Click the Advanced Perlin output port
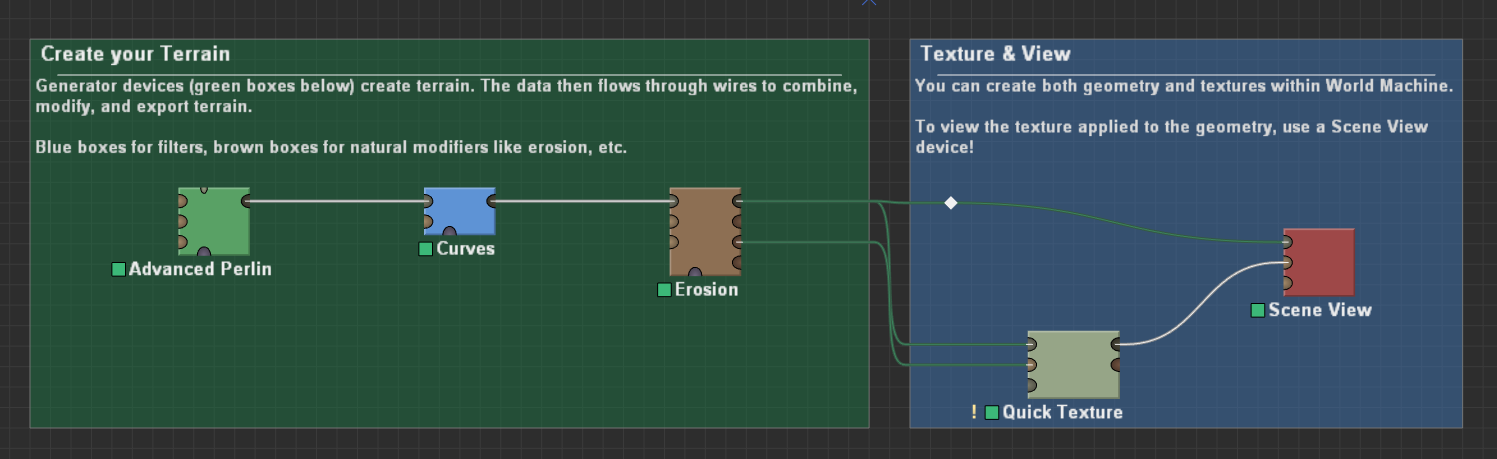 (245, 201)
